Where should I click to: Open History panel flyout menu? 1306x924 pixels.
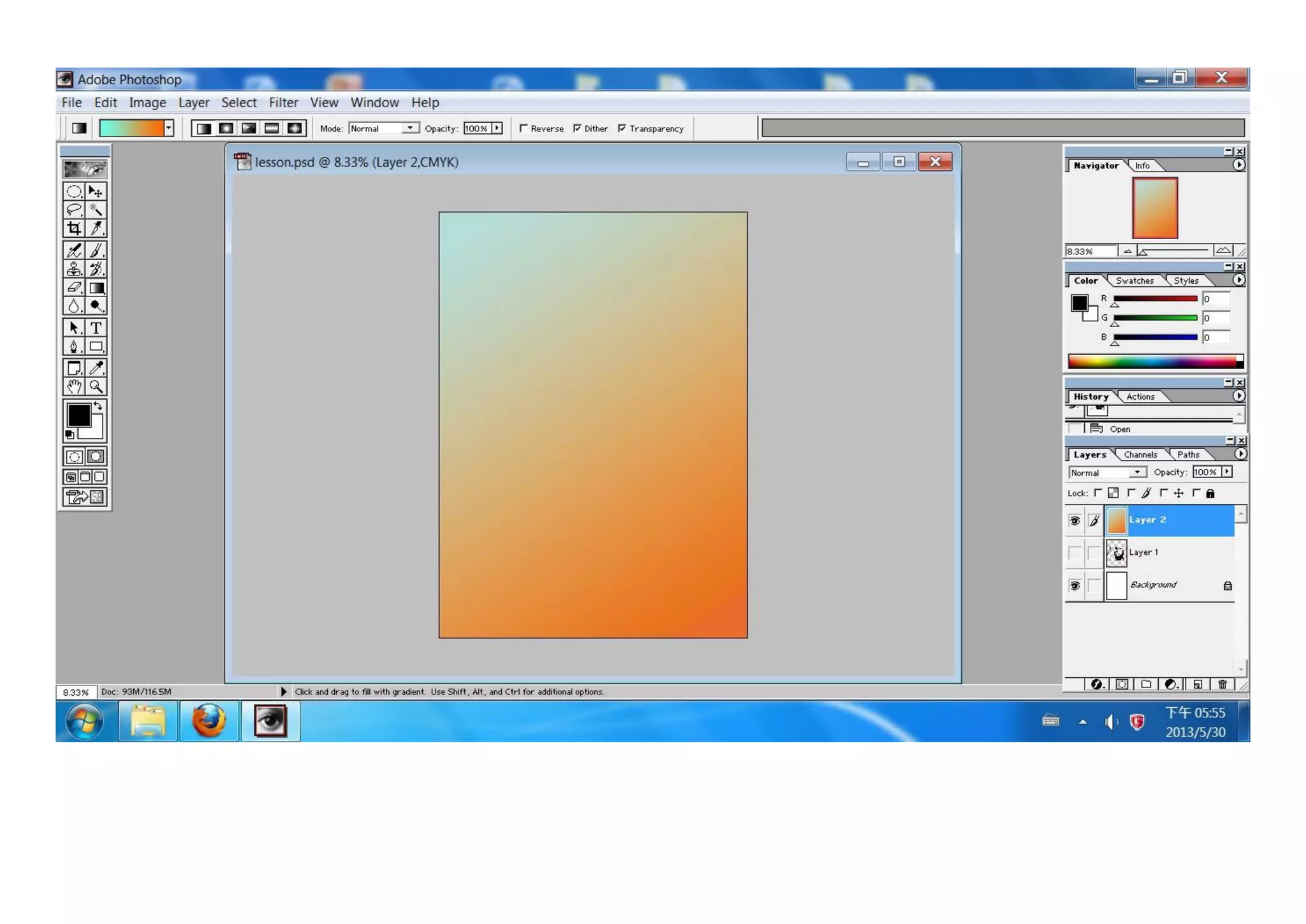click(1238, 396)
